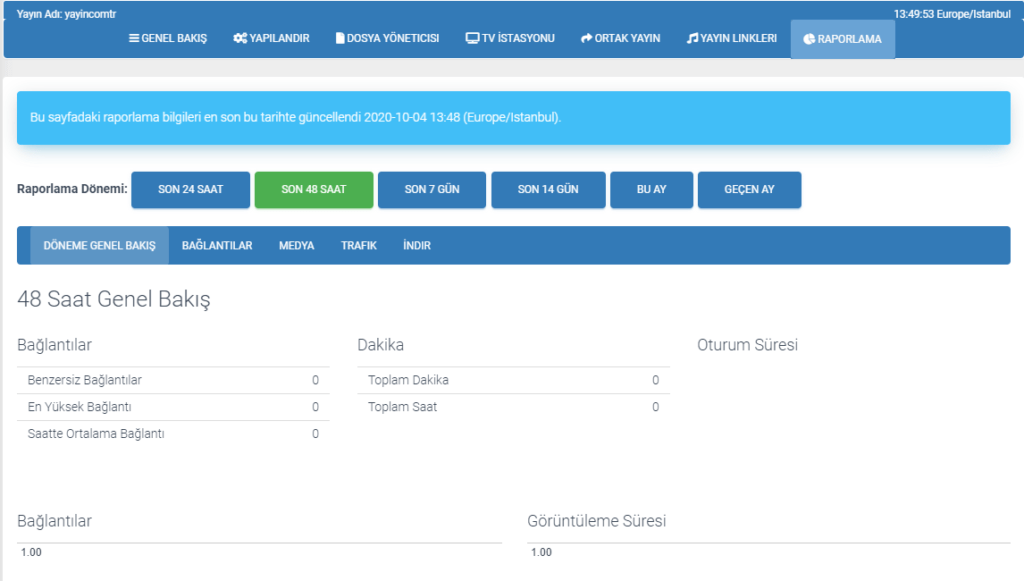1024x581 pixels.
Task: Choose the SON 24 SAAT period
Action: coord(191,190)
